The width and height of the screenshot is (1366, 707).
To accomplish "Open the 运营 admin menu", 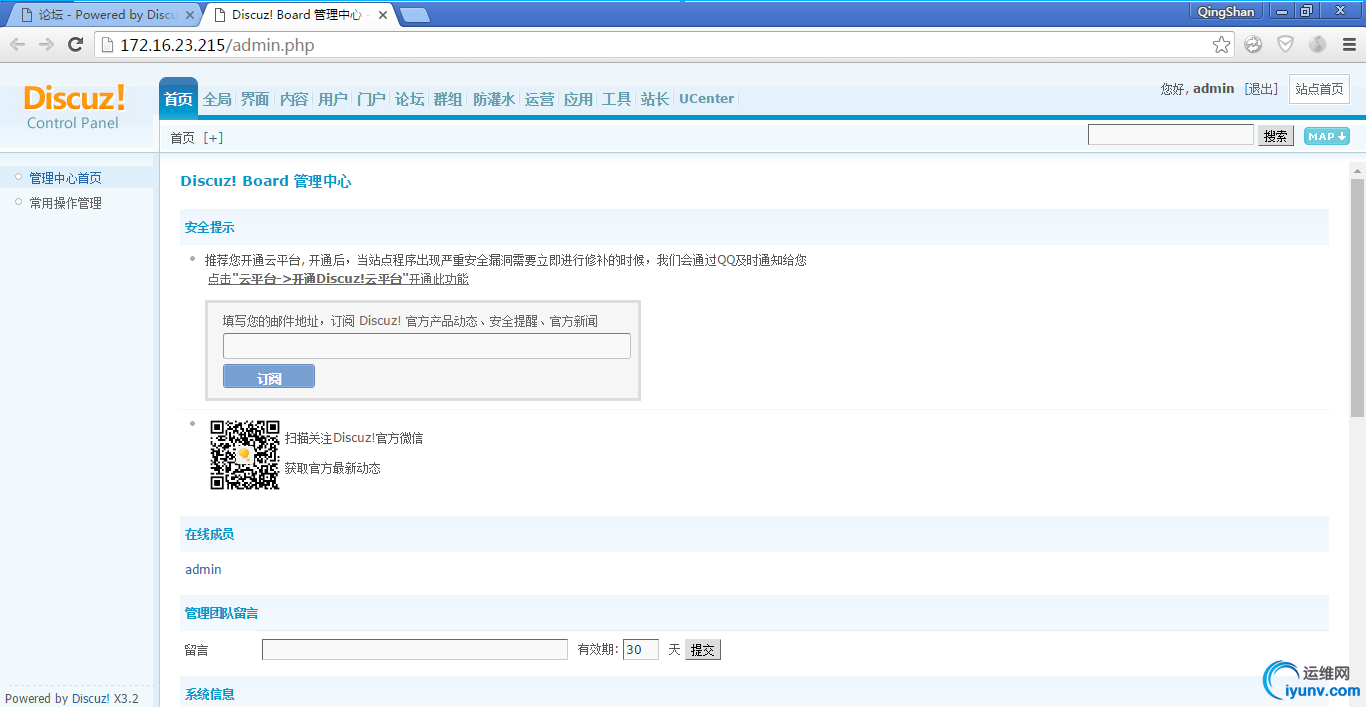I will click(539, 99).
